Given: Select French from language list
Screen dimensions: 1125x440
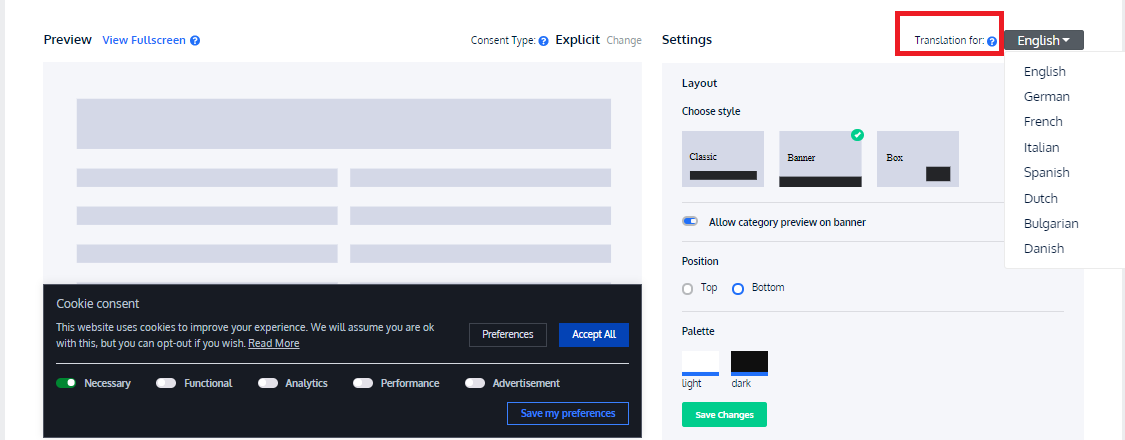Looking at the screenshot, I should tap(1043, 121).
